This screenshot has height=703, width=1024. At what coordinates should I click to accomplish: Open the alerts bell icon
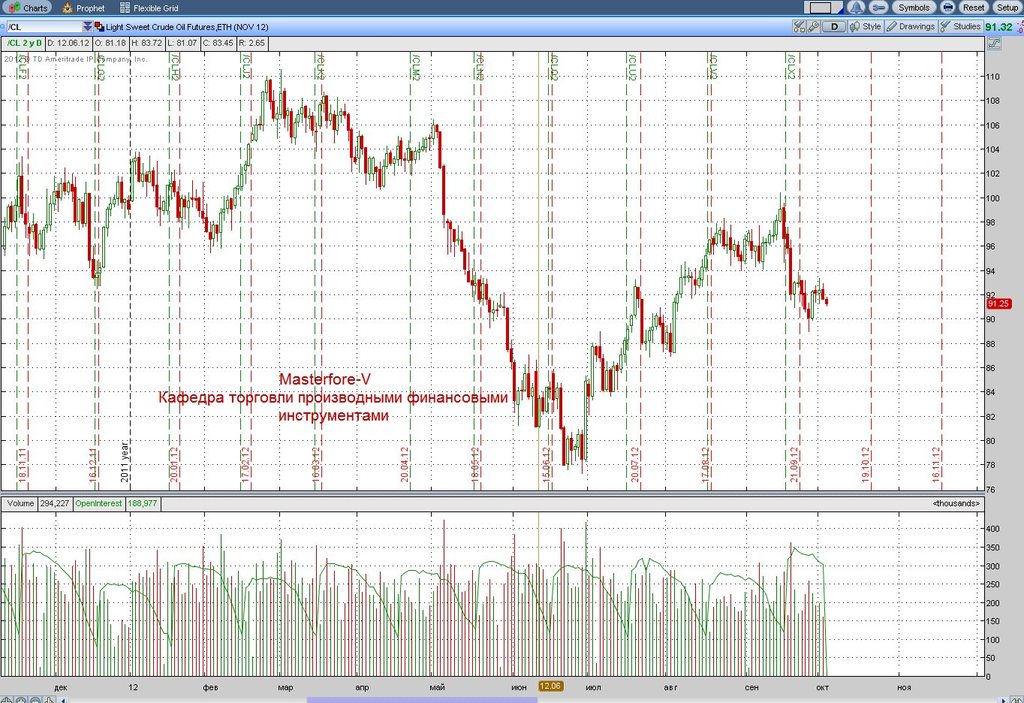(x=856, y=7)
